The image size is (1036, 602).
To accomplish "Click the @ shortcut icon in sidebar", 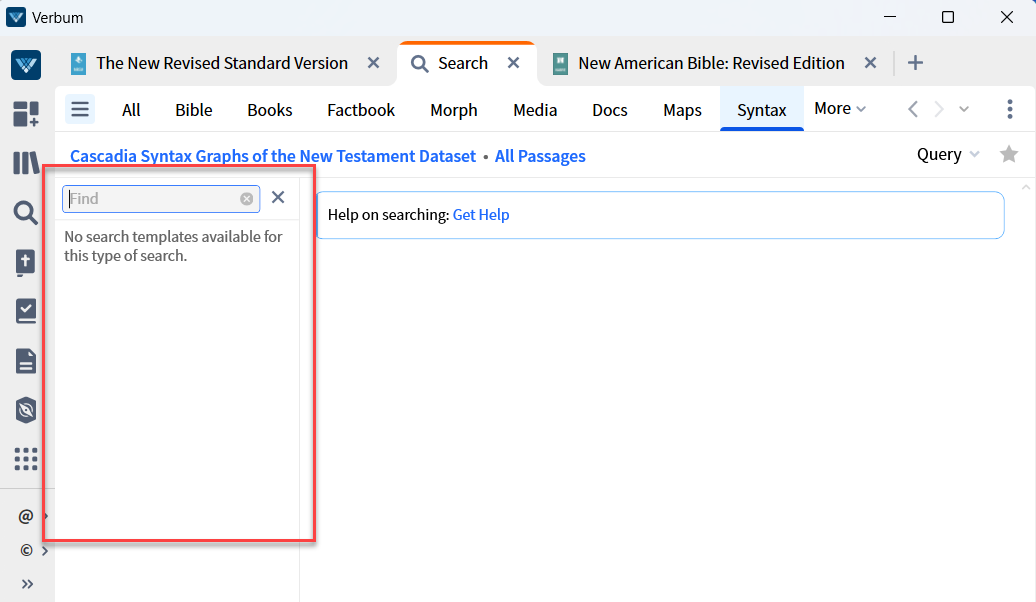I will (x=26, y=516).
